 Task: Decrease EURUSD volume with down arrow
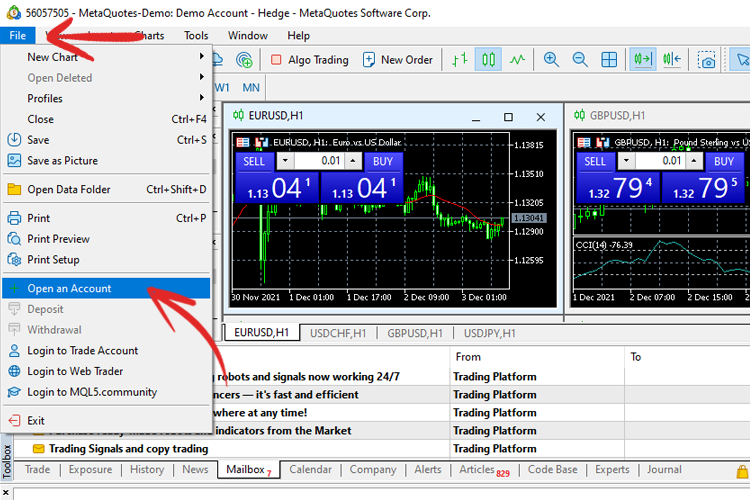(286, 161)
